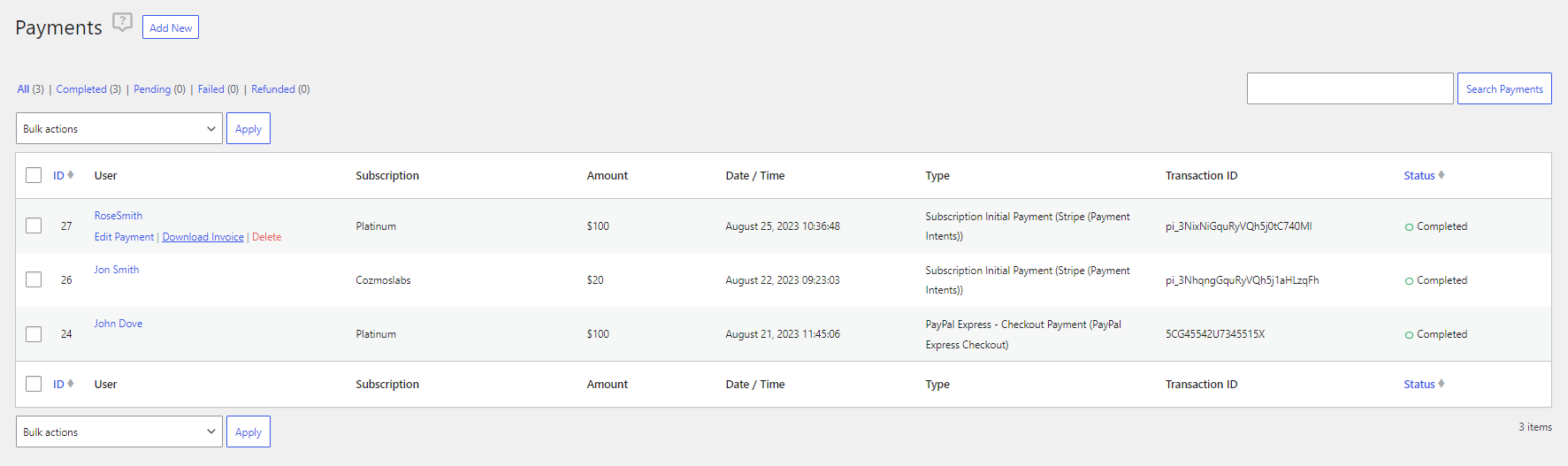This screenshot has height=466, width=1568.
Task: Select the checkbox for payment 27
Action: 34,225
